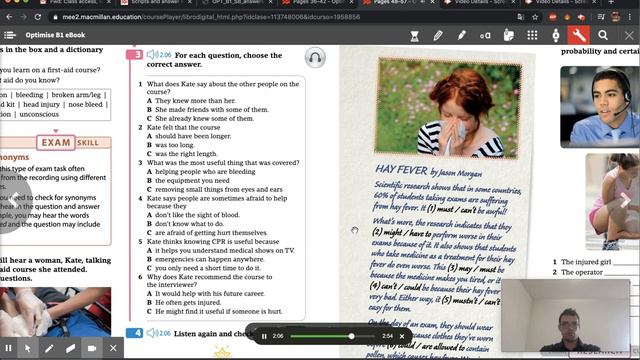
Task: Go to next page arrow
Action: (x=624, y=200)
